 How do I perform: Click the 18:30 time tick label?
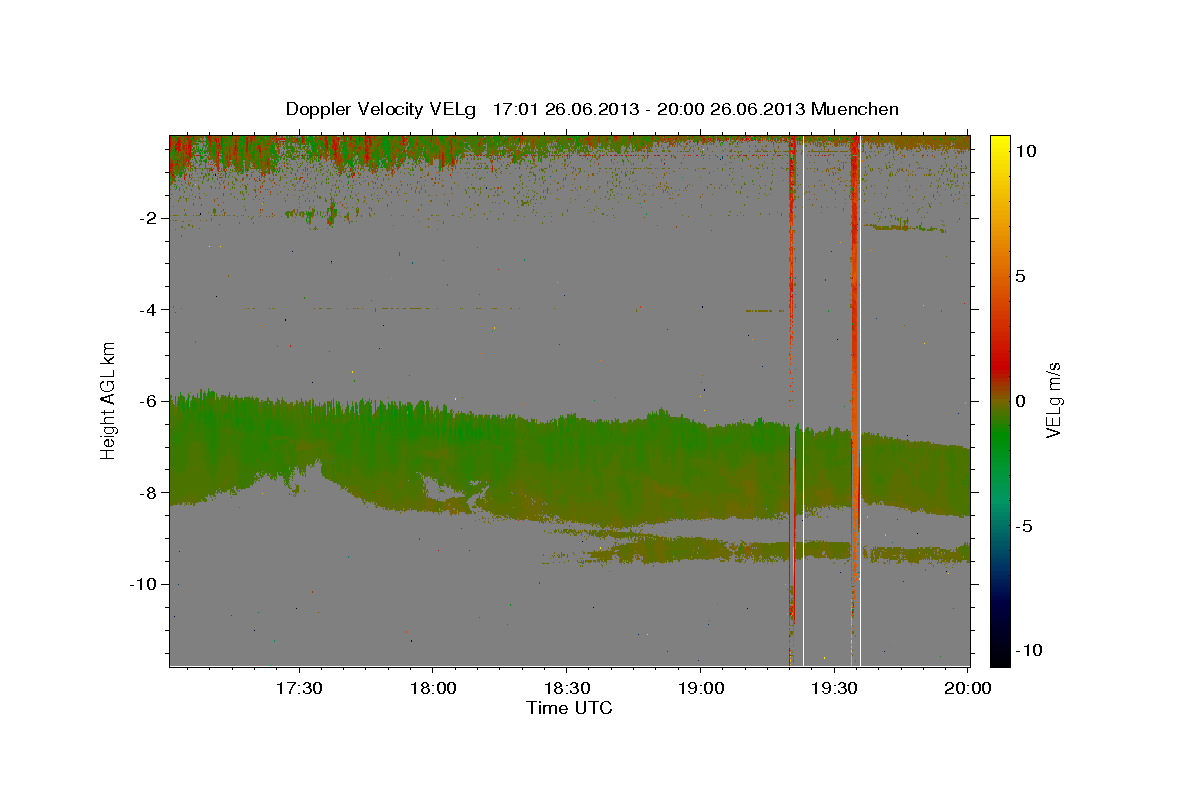coord(566,689)
